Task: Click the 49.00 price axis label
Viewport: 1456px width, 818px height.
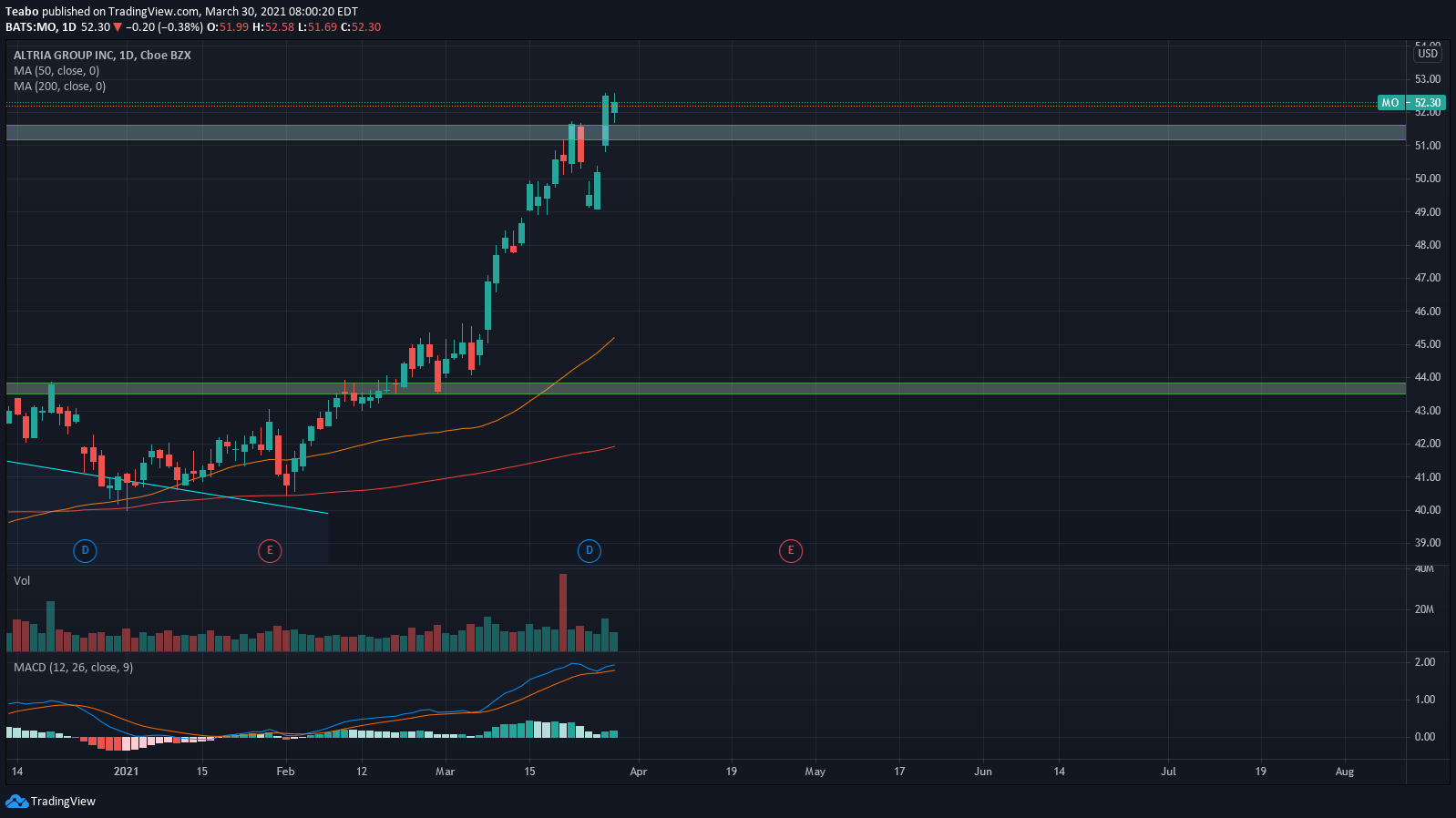Action: (1428, 211)
